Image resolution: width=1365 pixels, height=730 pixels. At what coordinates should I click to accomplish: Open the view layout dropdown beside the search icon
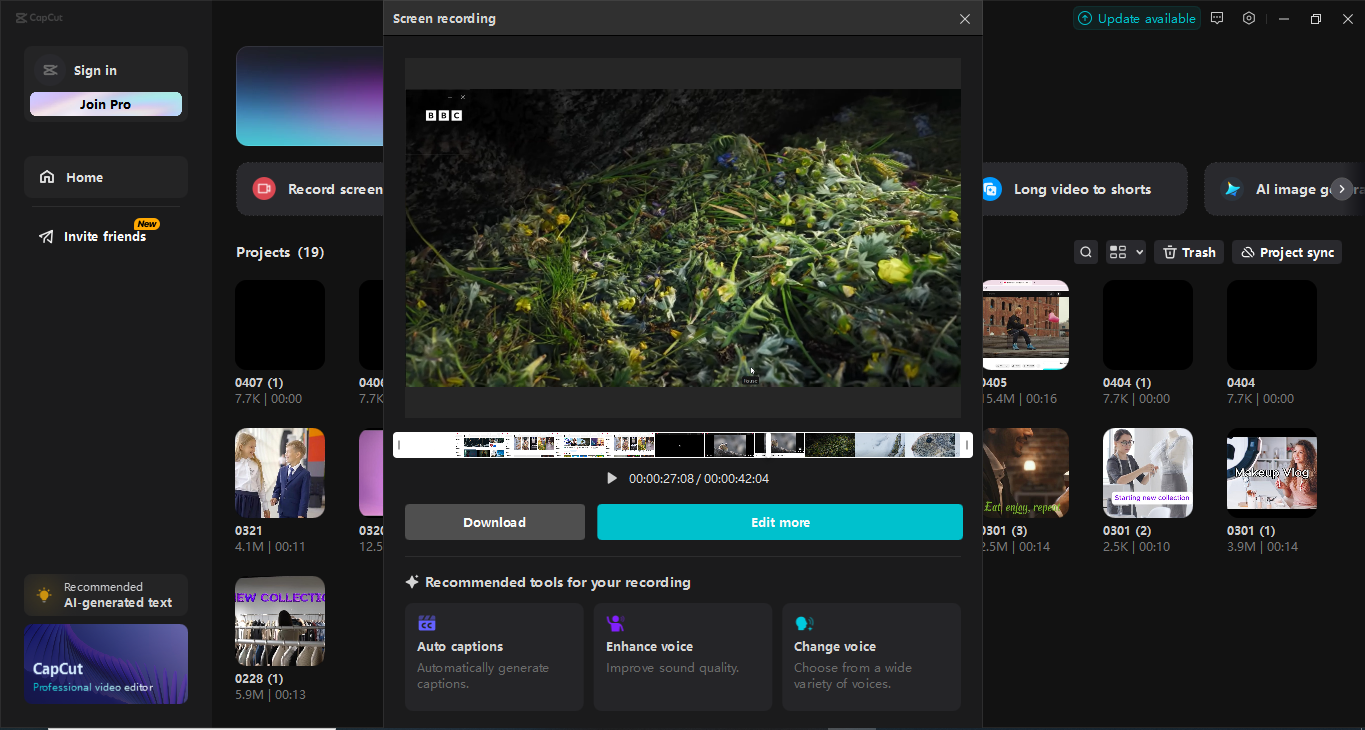[x=1125, y=251]
